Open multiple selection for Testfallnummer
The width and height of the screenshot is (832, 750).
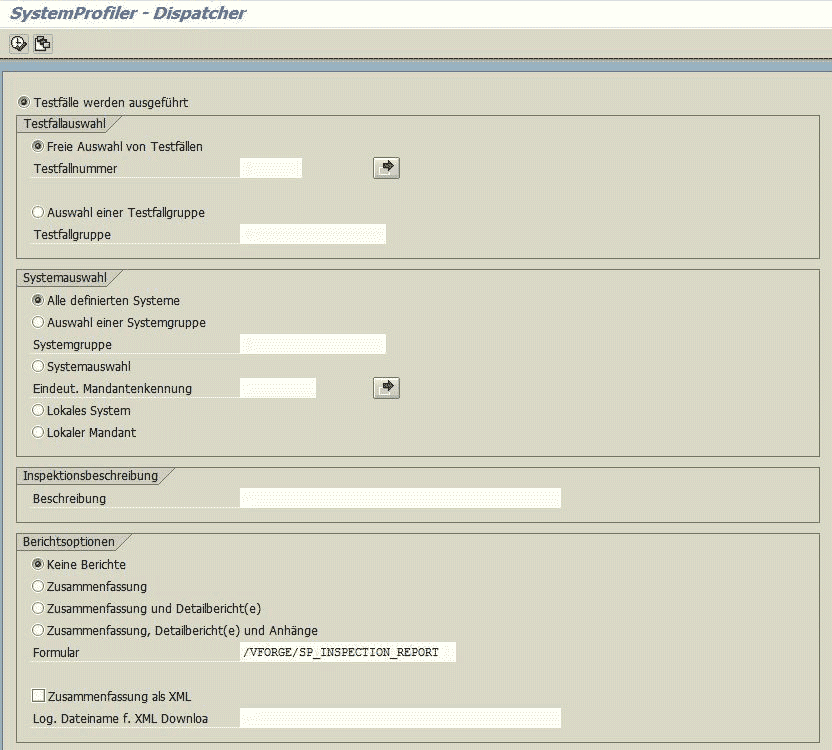pyautogui.click(x=386, y=168)
